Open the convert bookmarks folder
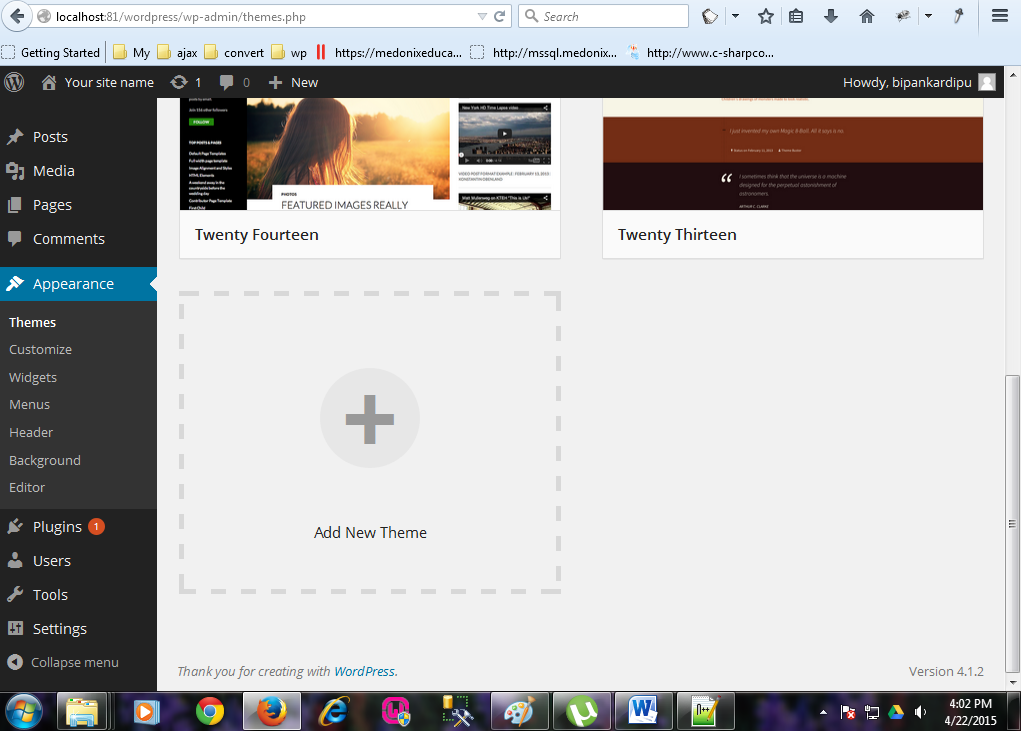The height and width of the screenshot is (731, 1021). pyautogui.click(x=234, y=53)
